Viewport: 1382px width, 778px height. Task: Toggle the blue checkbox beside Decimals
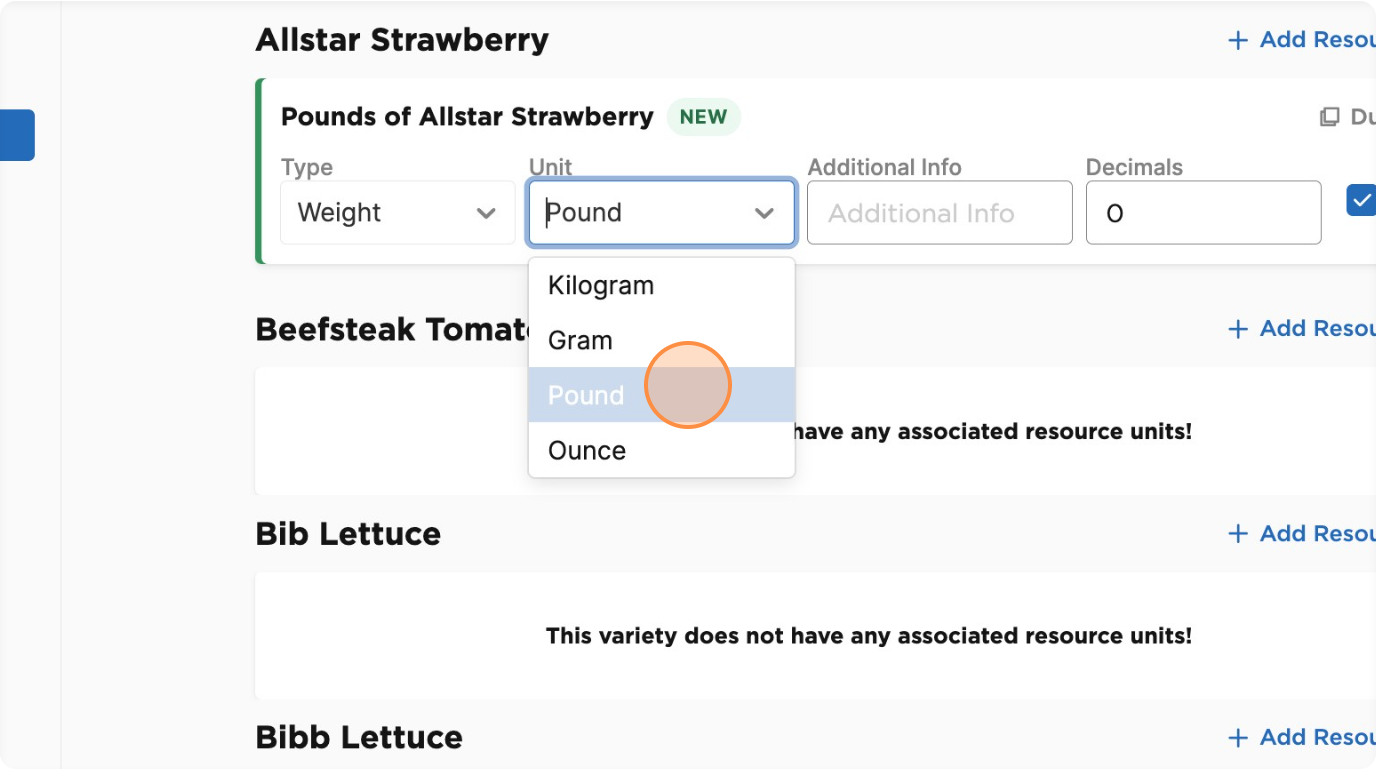coord(1361,200)
